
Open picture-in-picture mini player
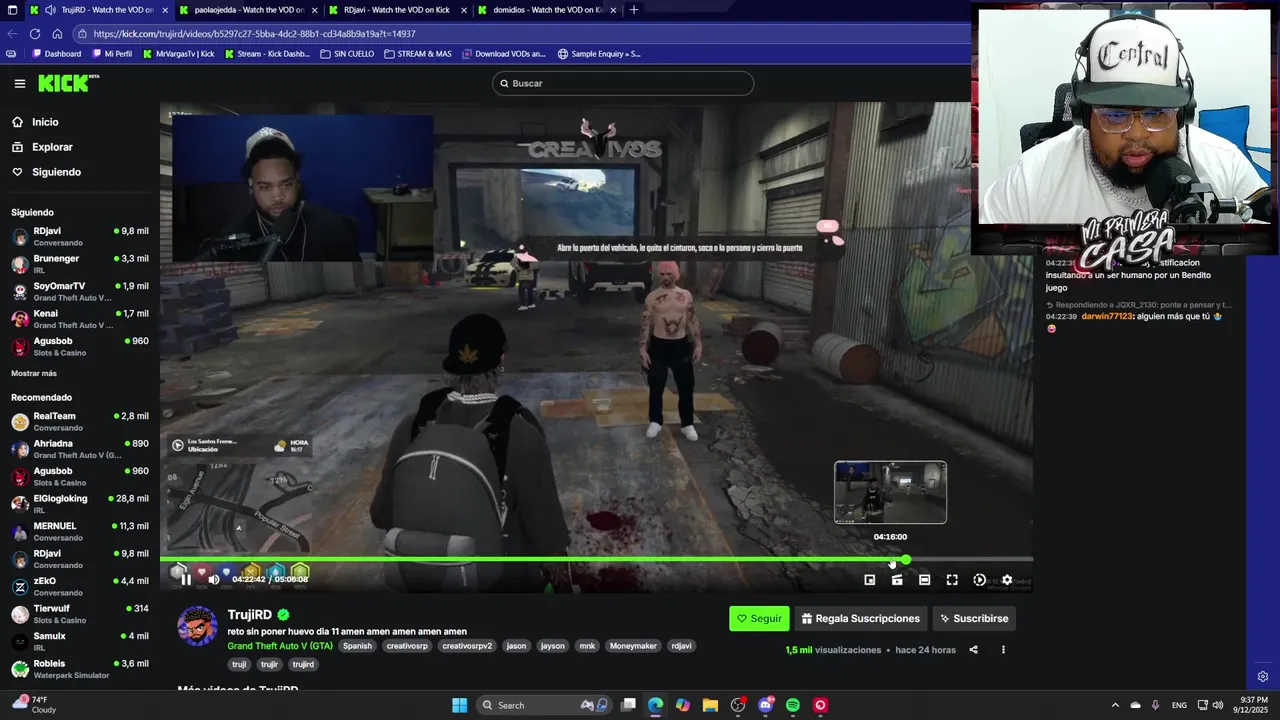point(870,580)
